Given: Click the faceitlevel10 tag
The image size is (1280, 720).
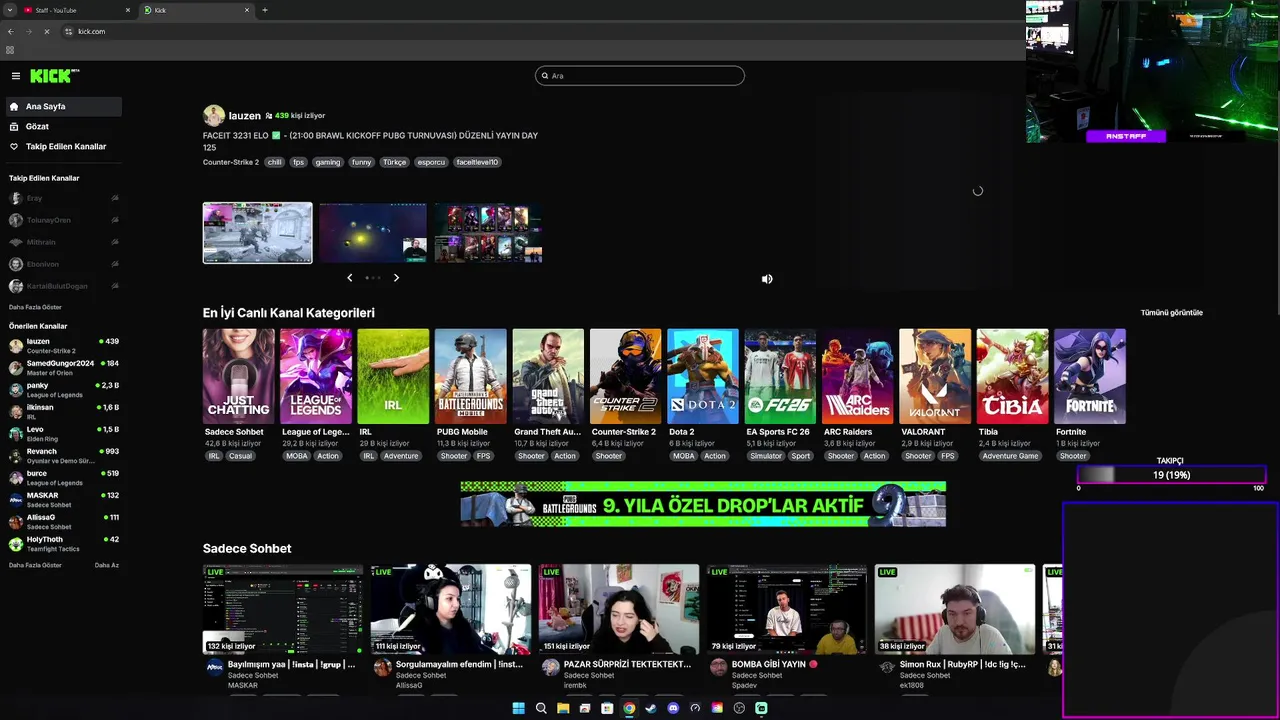Looking at the screenshot, I should 477,162.
